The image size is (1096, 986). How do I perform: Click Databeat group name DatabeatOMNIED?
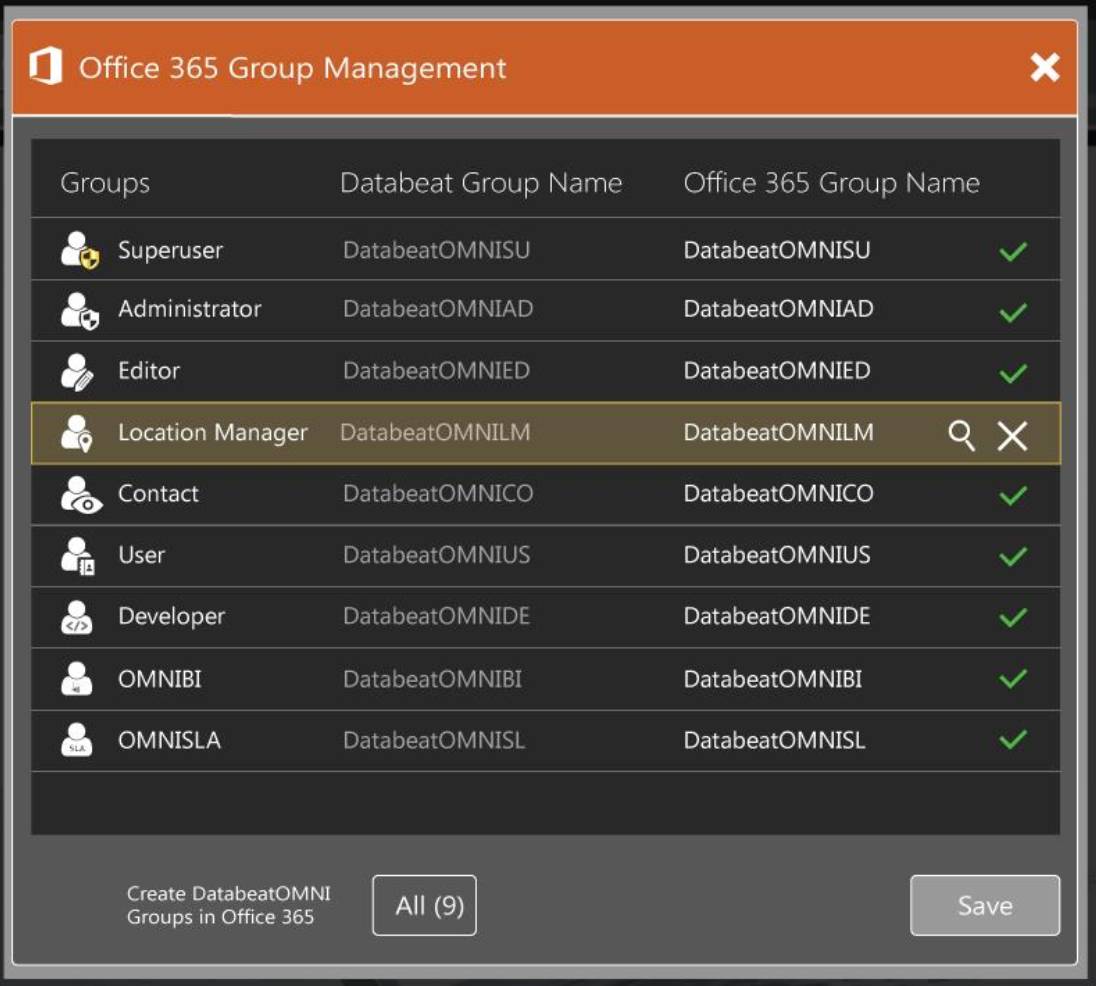[x=436, y=370]
